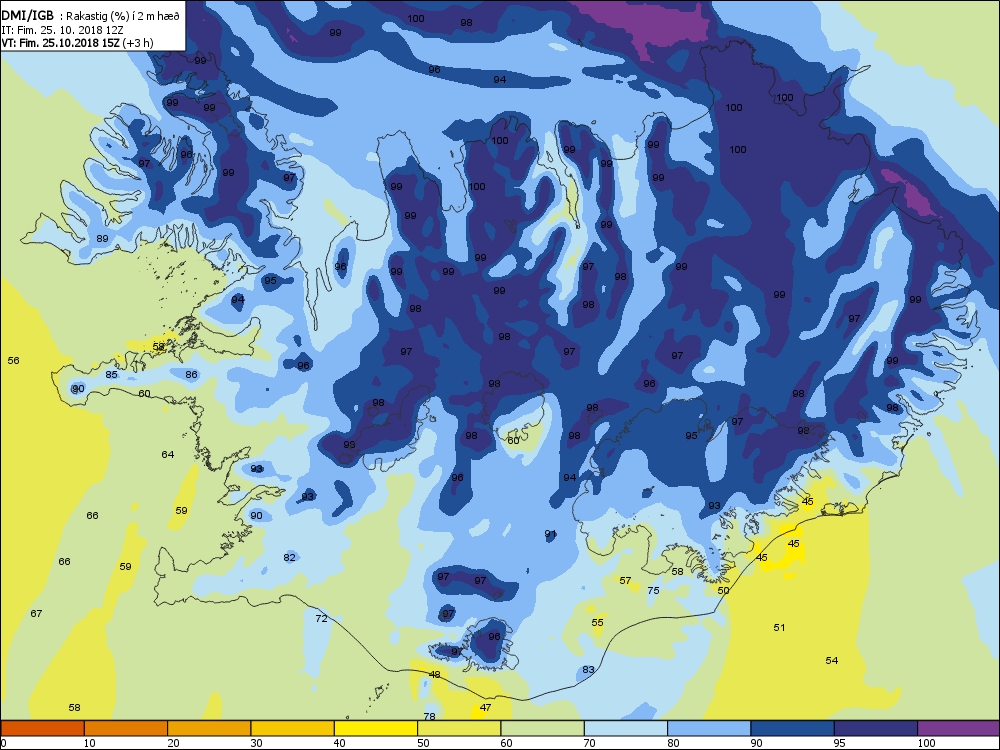Image resolution: width=1000 pixels, height=750 pixels.
Task: Click the map humidity value '75'
Action: pyautogui.click(x=653, y=591)
